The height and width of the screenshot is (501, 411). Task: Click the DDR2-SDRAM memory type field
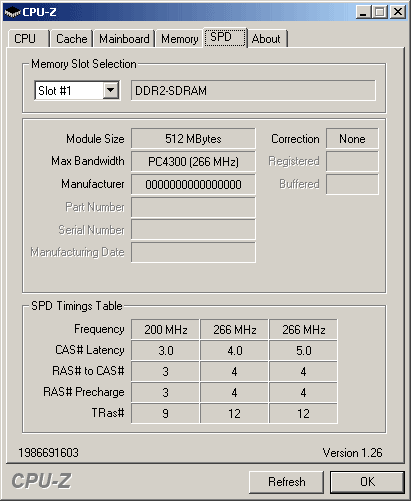(x=253, y=90)
